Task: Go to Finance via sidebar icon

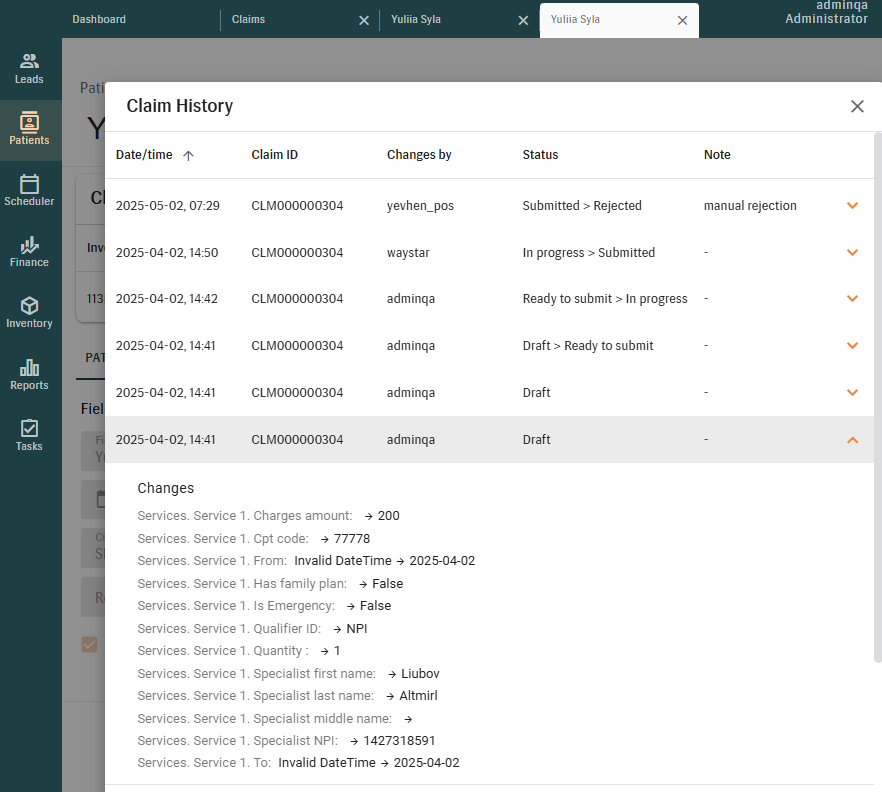Action: pos(29,245)
